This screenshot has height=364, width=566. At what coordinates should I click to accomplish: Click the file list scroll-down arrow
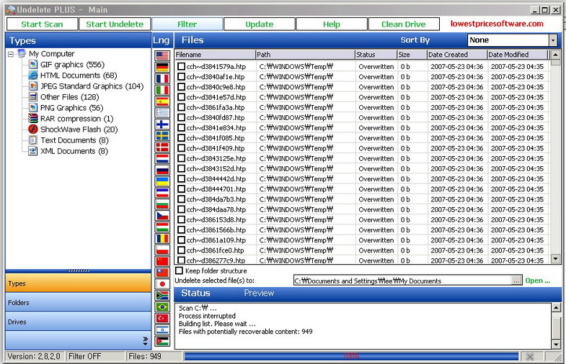click(556, 259)
